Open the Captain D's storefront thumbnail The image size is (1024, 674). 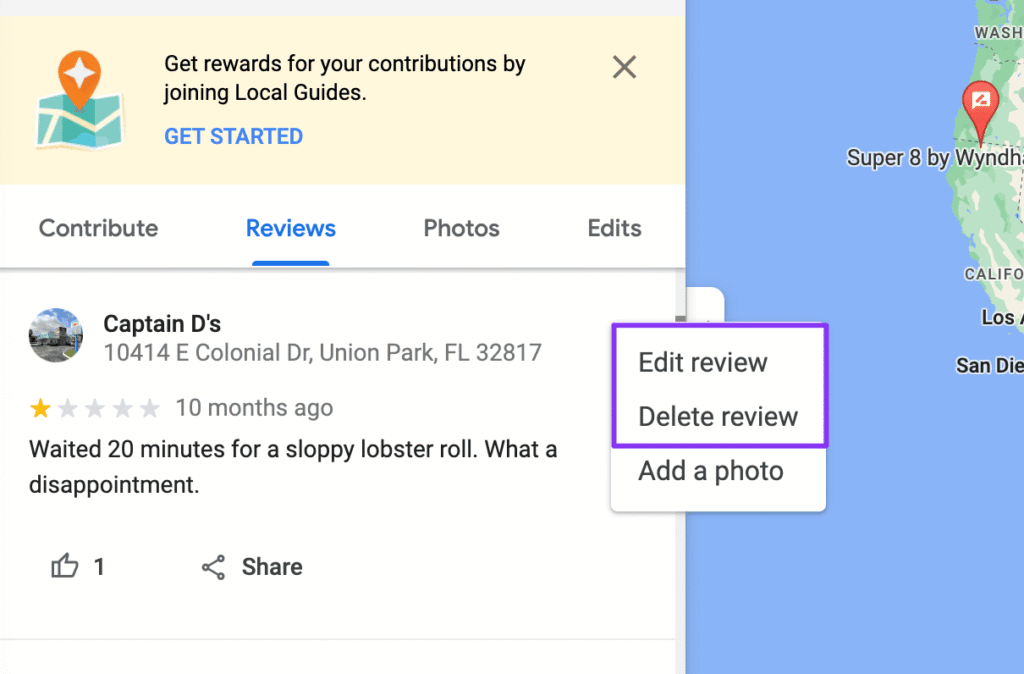click(56, 335)
